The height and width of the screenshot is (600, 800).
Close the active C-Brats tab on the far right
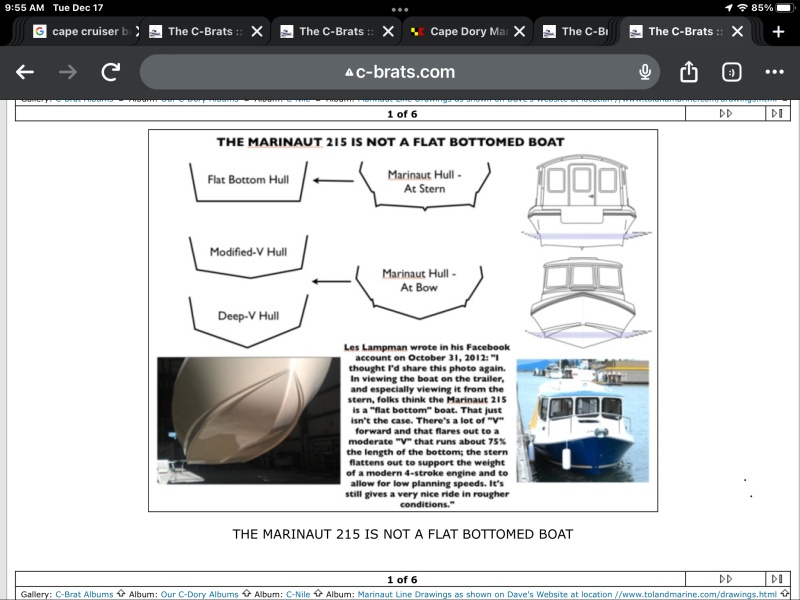737,32
